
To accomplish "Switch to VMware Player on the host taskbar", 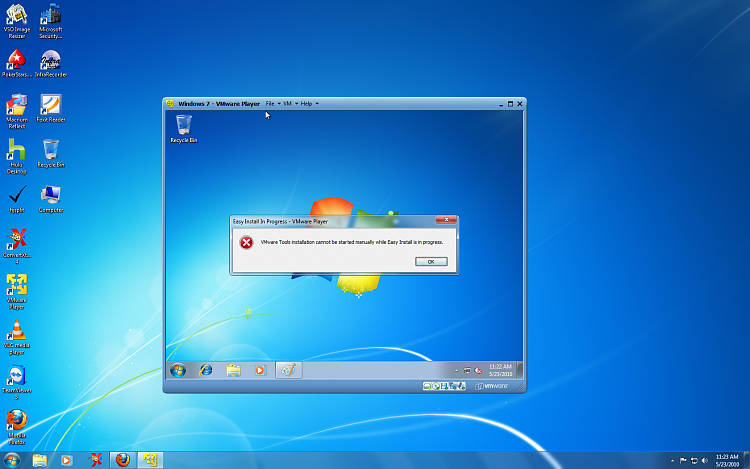I will point(150,460).
